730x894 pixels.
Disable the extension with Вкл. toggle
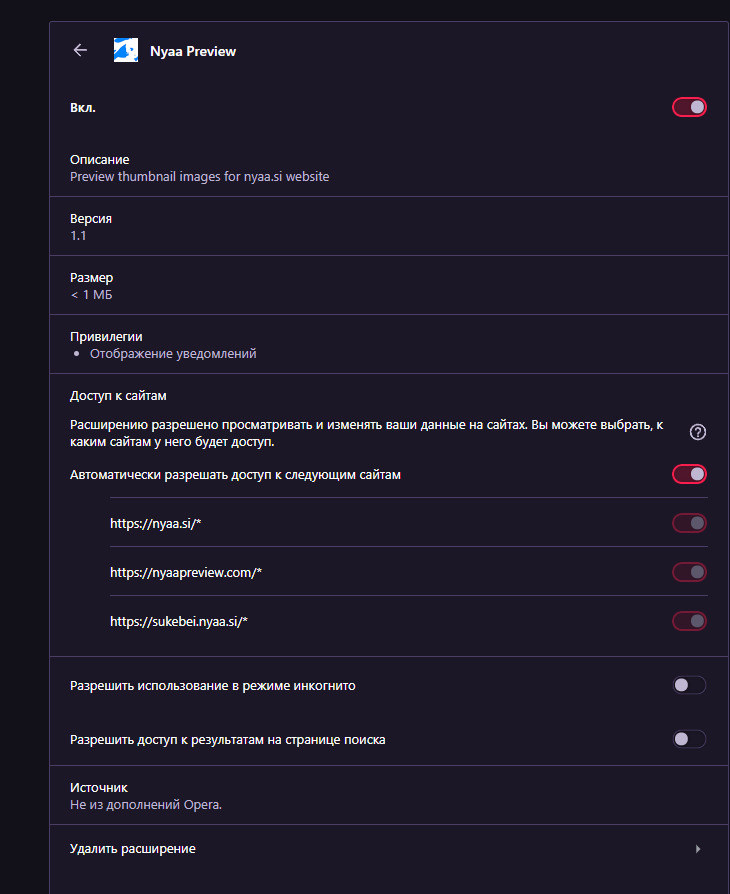(689, 107)
